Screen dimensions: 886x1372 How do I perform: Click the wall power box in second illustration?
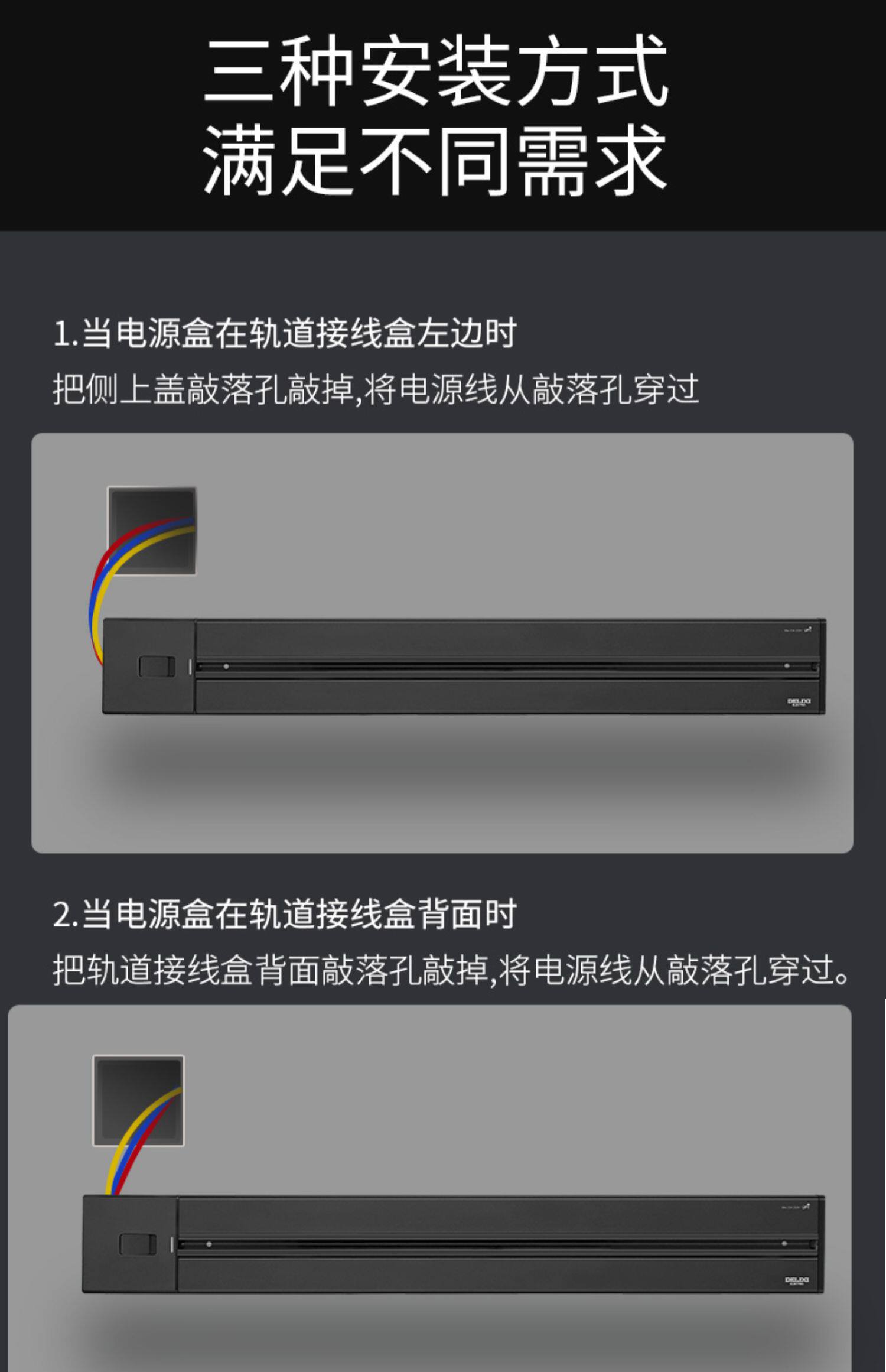click(x=139, y=1101)
